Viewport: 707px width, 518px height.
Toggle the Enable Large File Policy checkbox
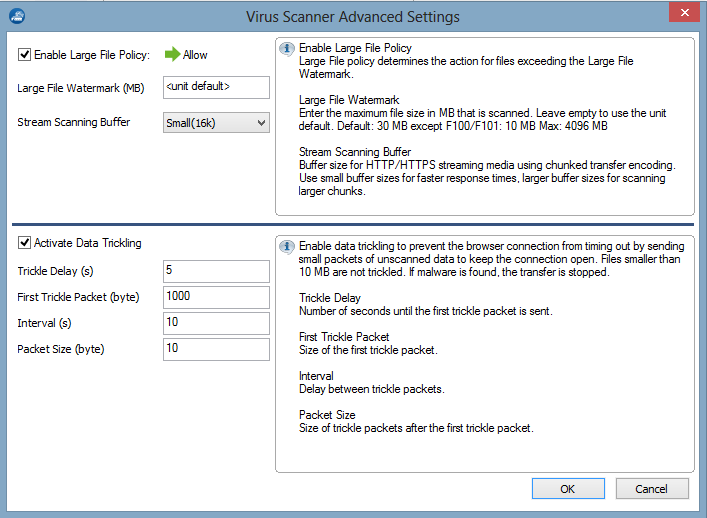(x=25, y=55)
